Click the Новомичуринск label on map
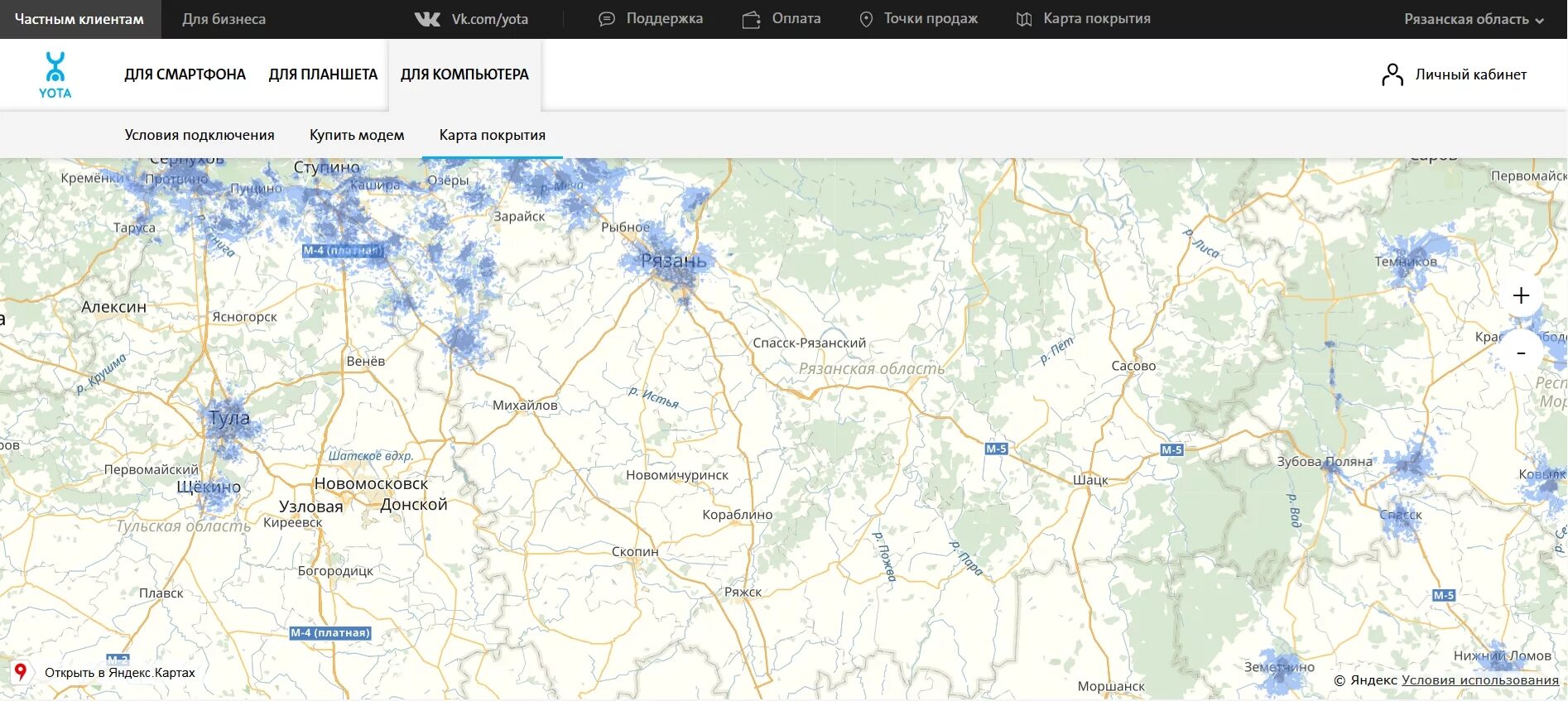 coord(677,475)
